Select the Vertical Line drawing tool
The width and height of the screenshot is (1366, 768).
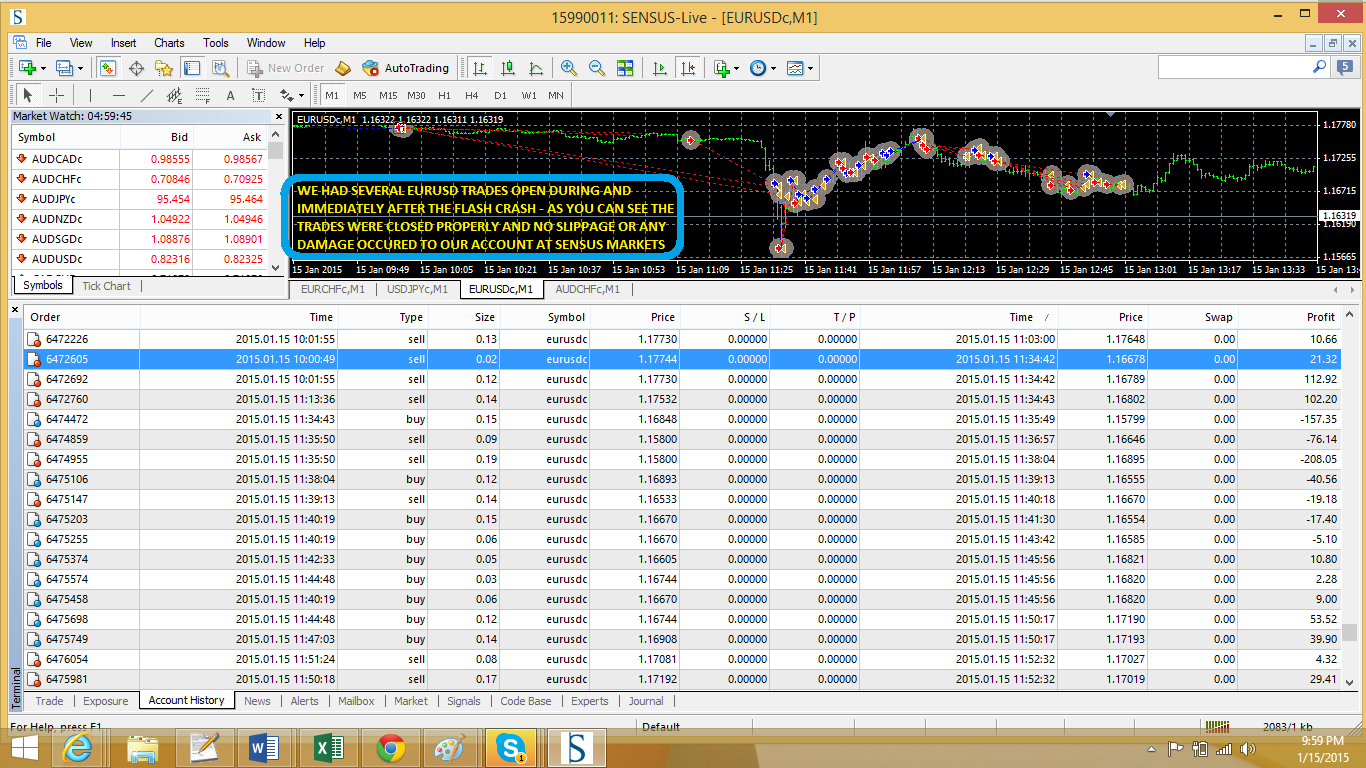click(x=90, y=95)
